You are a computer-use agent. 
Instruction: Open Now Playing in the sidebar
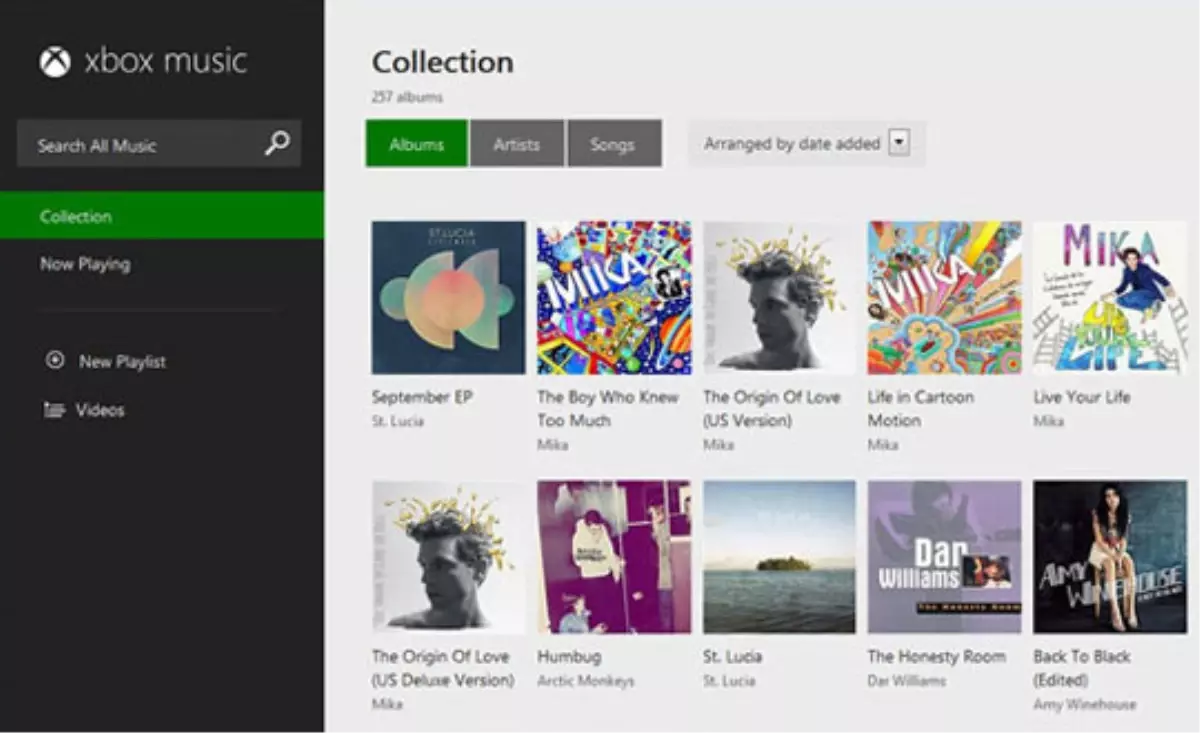click(x=85, y=264)
